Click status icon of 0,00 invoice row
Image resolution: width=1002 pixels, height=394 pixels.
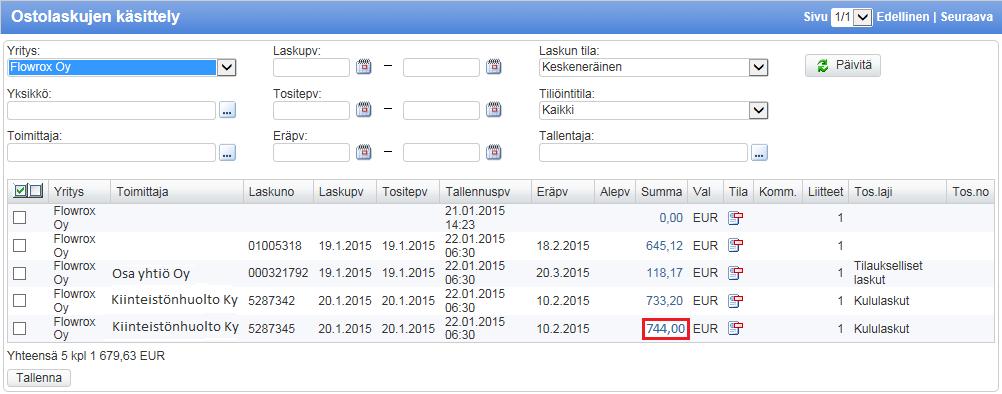pyautogui.click(x=736, y=218)
